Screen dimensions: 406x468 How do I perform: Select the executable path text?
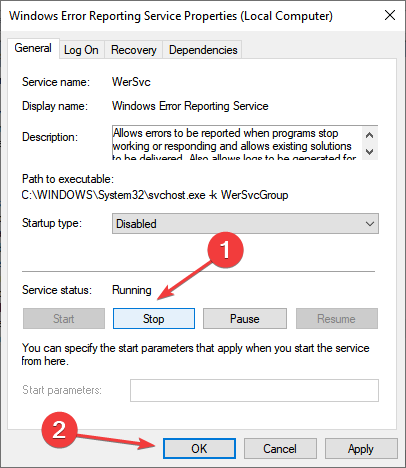point(155,195)
